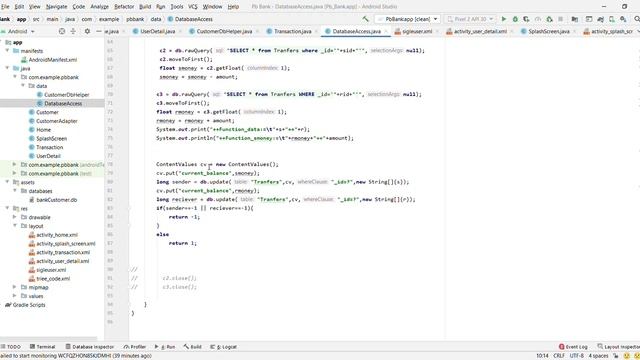The image size is (640, 360).
Task: Switch to the sigleuser.xml tab
Action: pyautogui.click(x=417, y=31)
